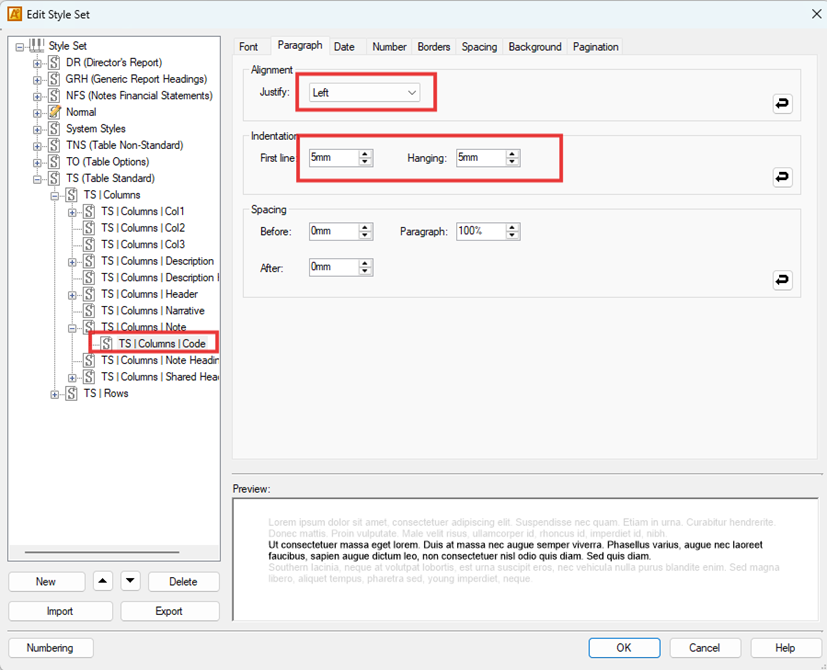Expand the NFS (Notes Financial Statements) node
This screenshot has height=670, width=827.
[x=37, y=97]
